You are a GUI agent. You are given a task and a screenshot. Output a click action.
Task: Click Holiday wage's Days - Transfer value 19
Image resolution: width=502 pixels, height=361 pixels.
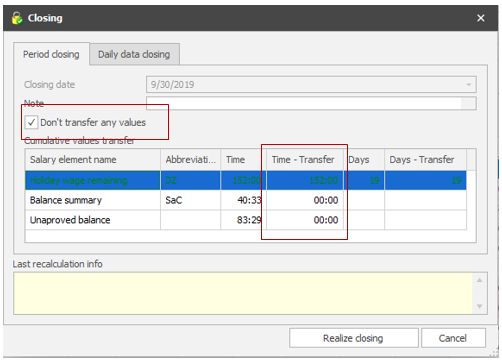point(426,180)
